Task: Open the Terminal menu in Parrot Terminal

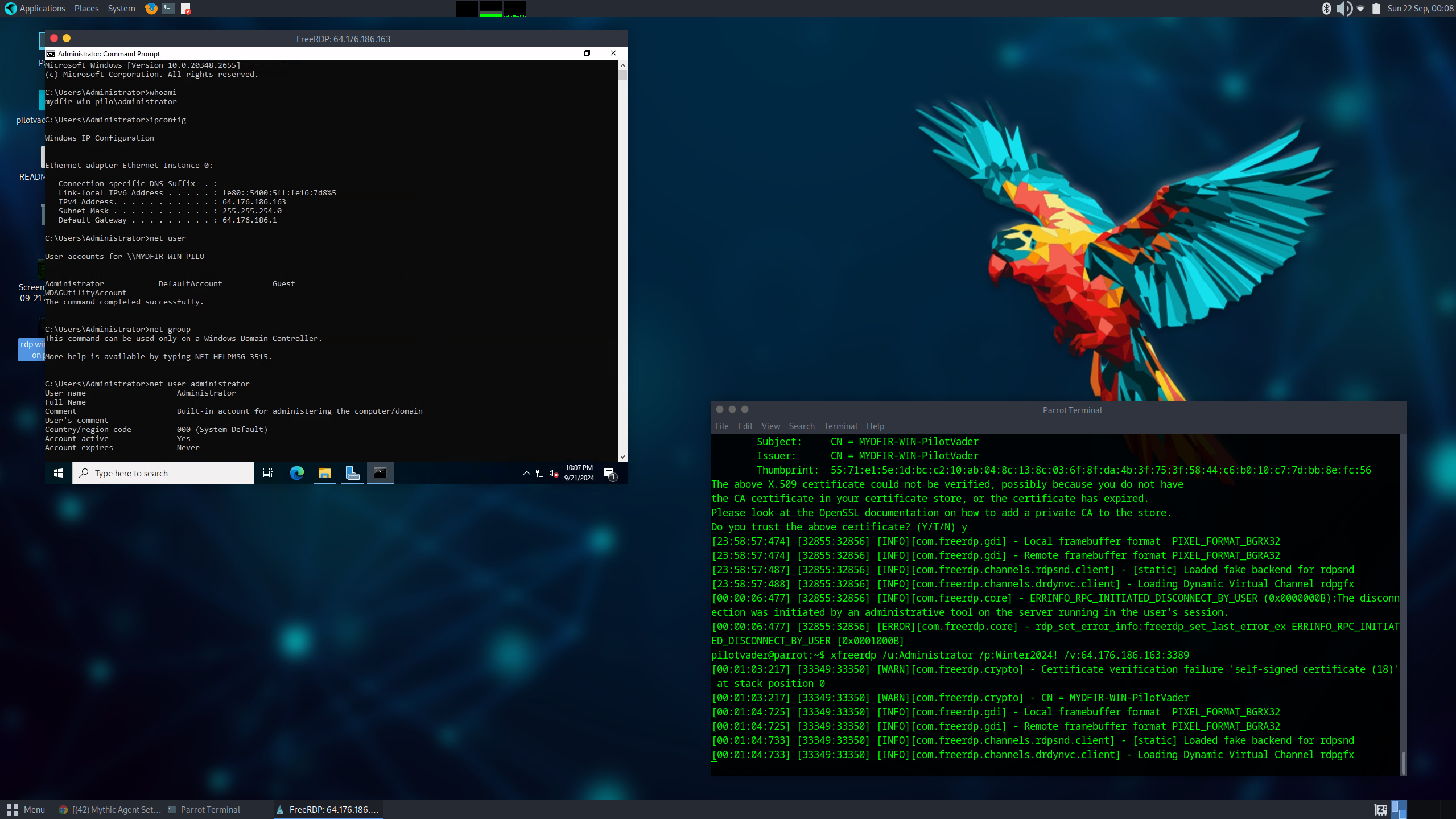Action: 840,426
